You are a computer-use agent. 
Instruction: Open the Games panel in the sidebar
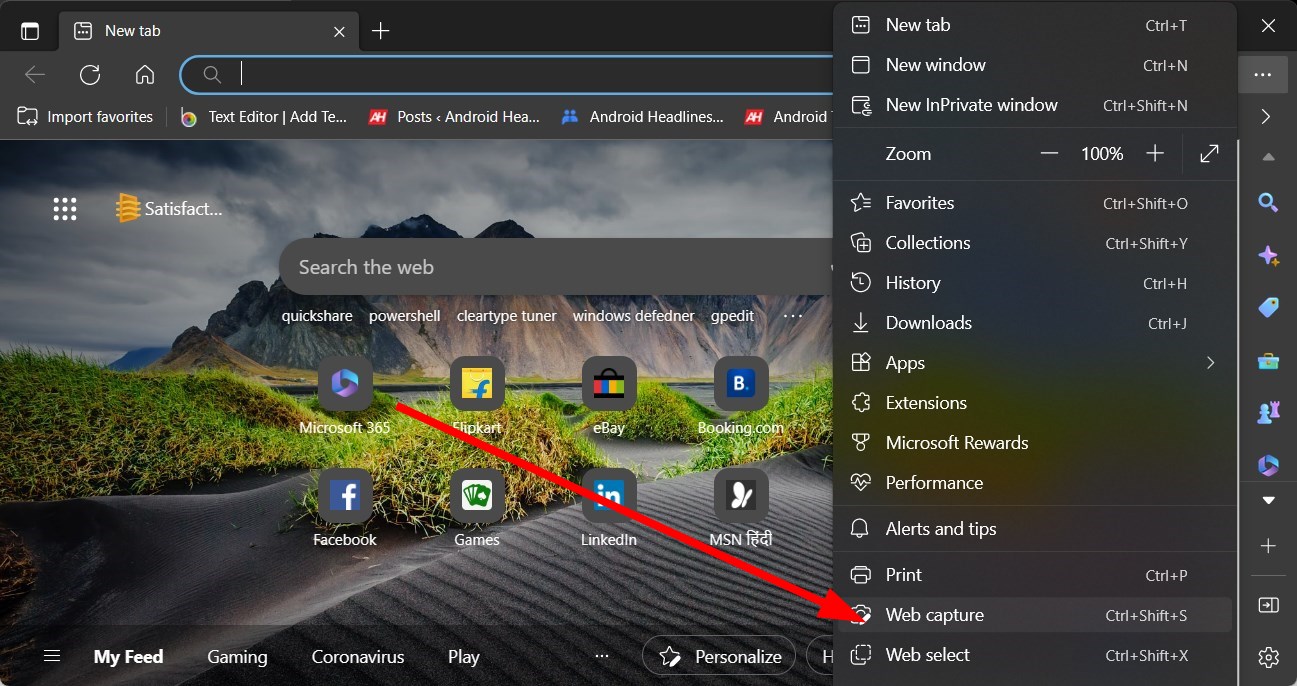[1268, 412]
